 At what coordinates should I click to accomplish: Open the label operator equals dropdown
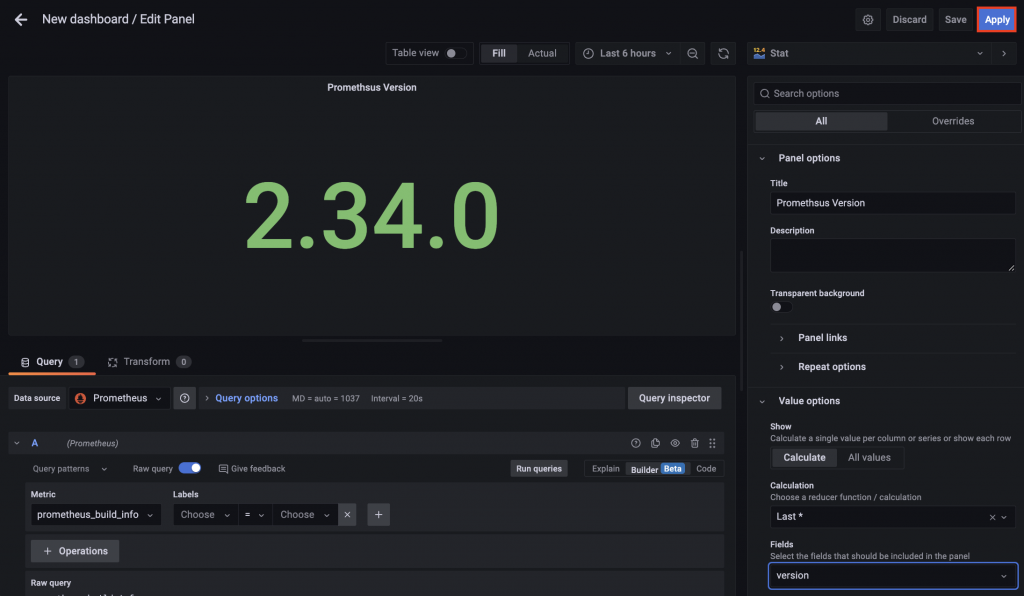255,514
